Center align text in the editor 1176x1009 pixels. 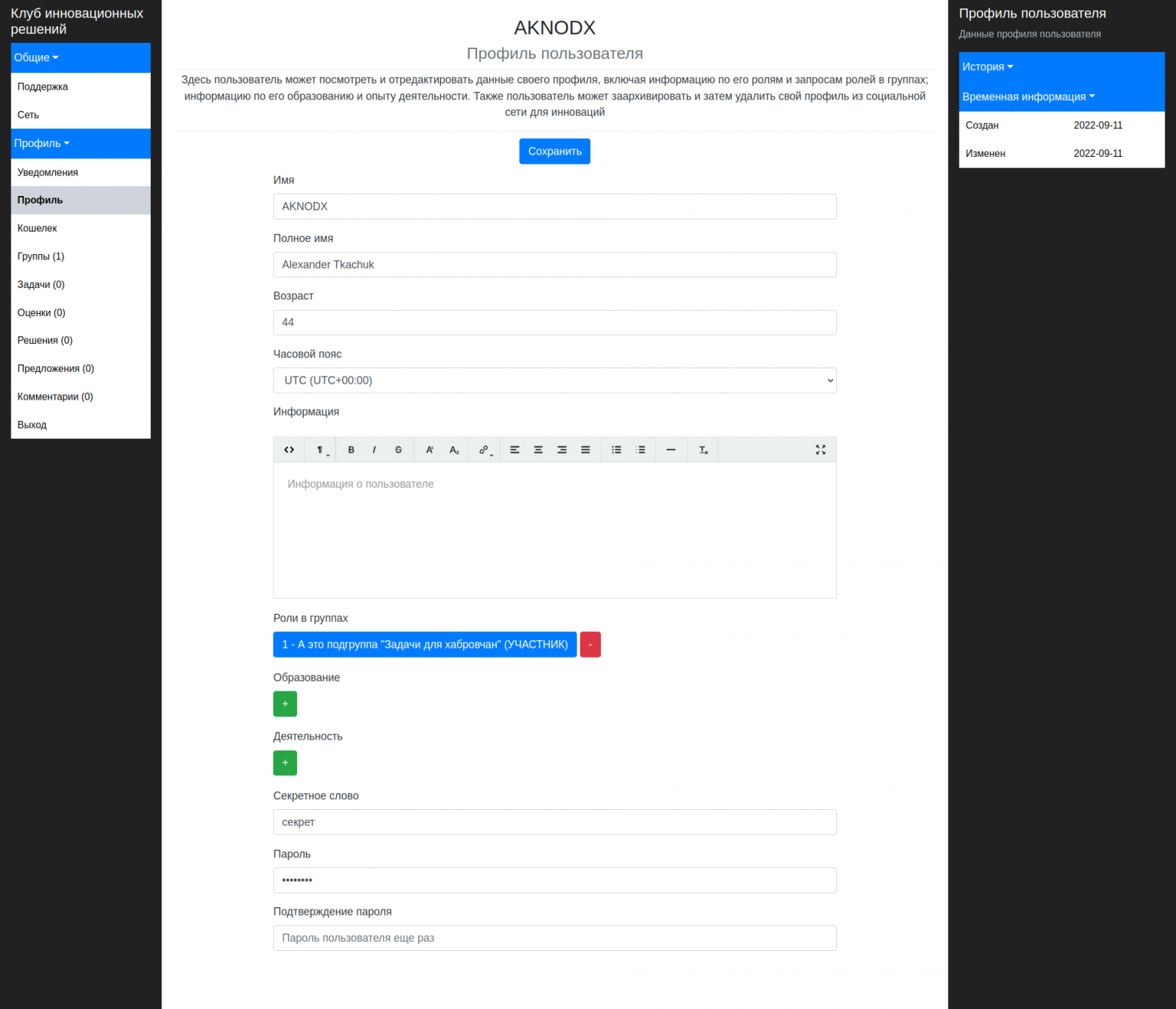[x=538, y=450]
